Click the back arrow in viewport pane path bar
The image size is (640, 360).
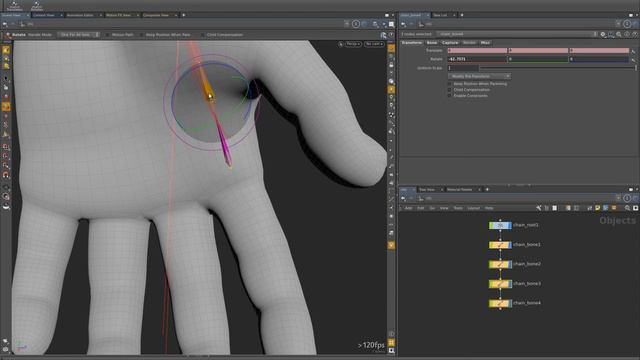coord(5,24)
